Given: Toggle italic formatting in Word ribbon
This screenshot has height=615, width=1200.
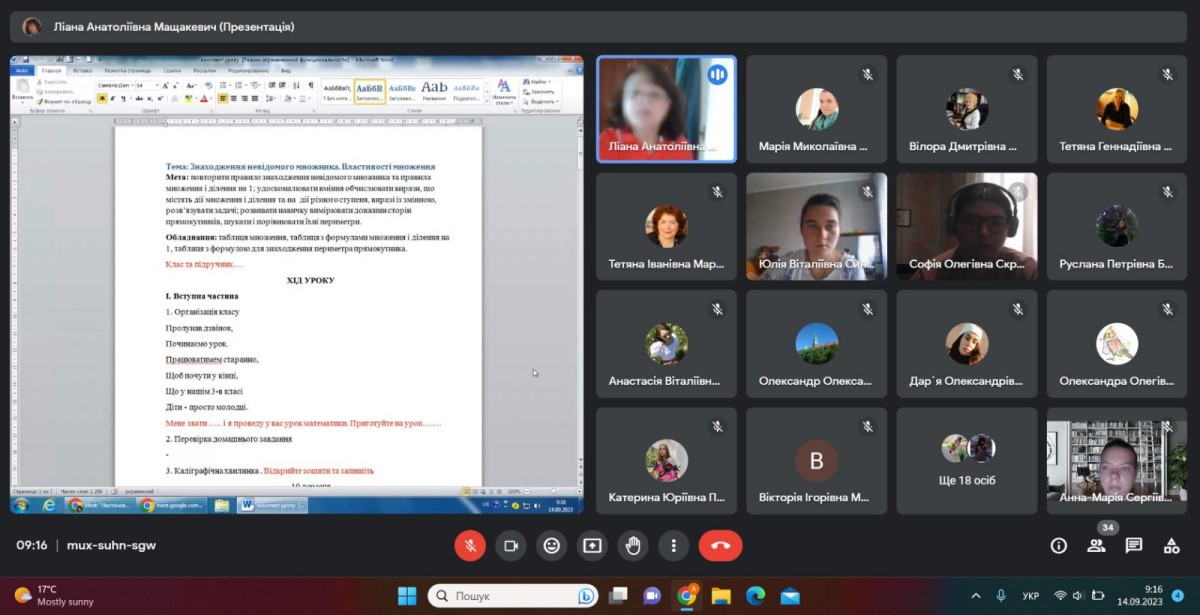Looking at the screenshot, I should click(113, 98).
